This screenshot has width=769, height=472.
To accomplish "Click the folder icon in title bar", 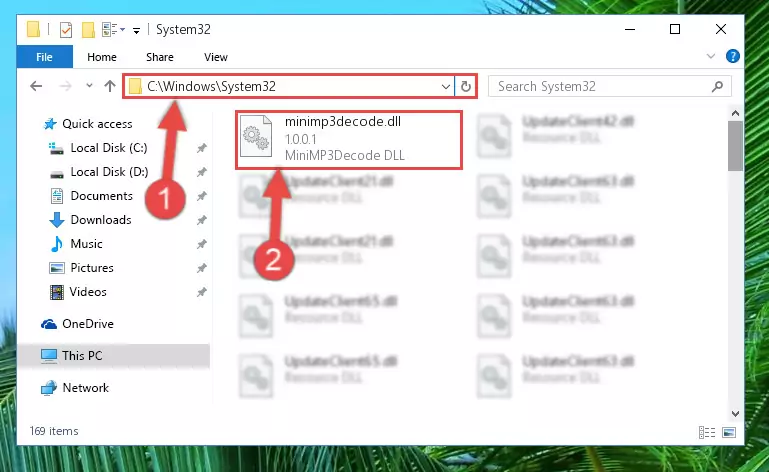I will point(33,29).
